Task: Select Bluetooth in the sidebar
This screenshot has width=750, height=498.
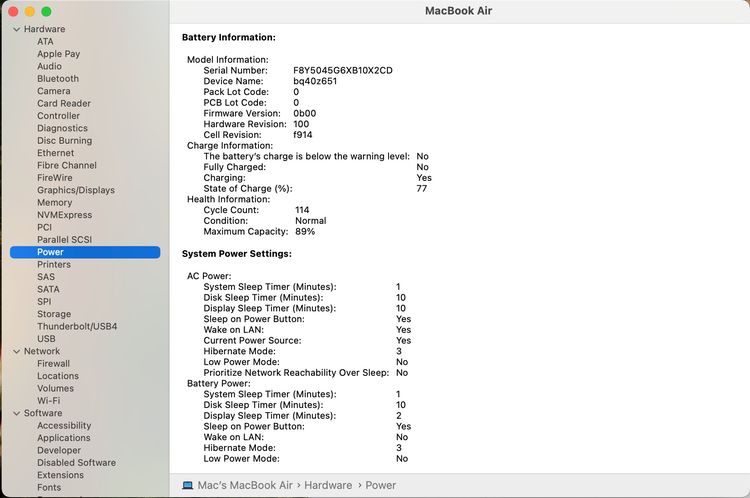Action: (x=58, y=79)
